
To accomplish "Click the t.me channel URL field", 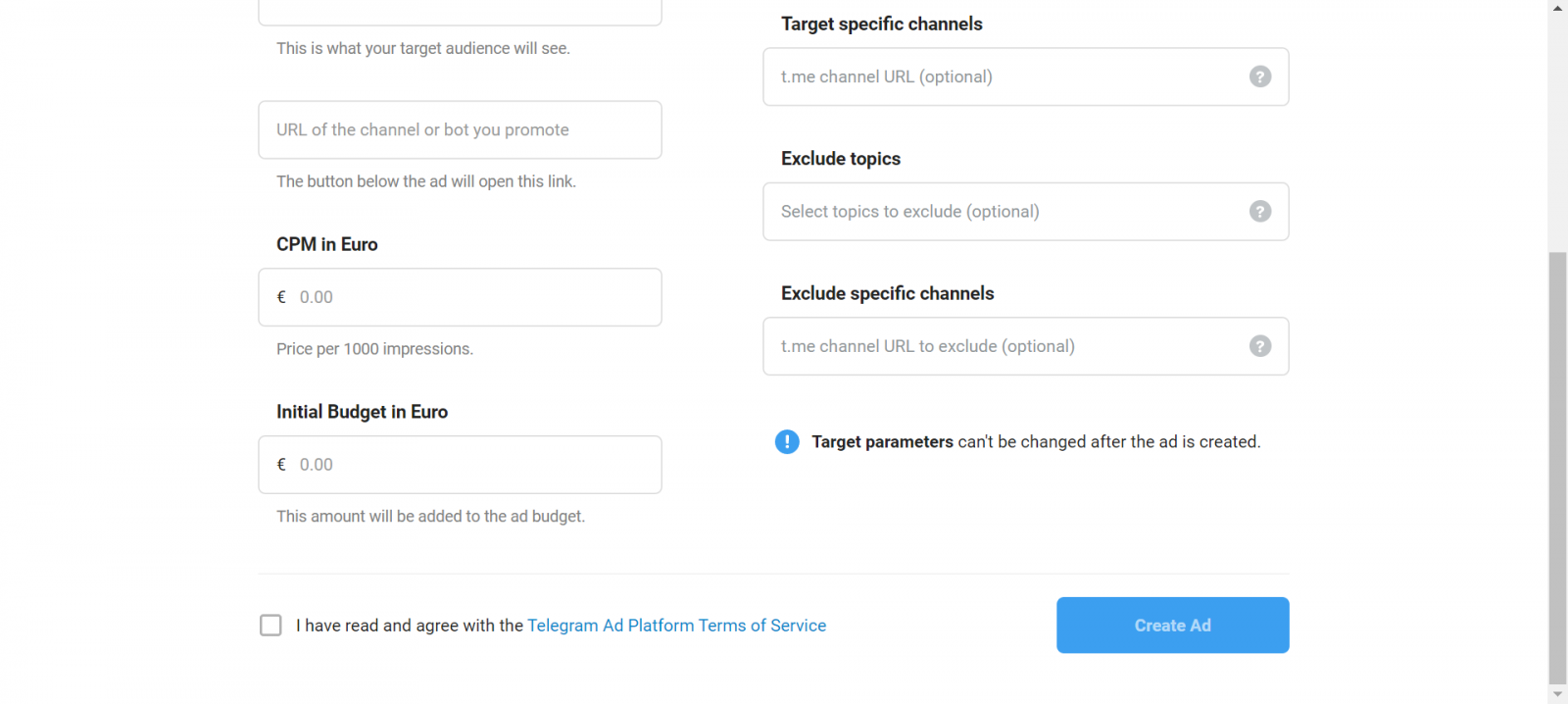I will pyautogui.click(x=1007, y=76).
